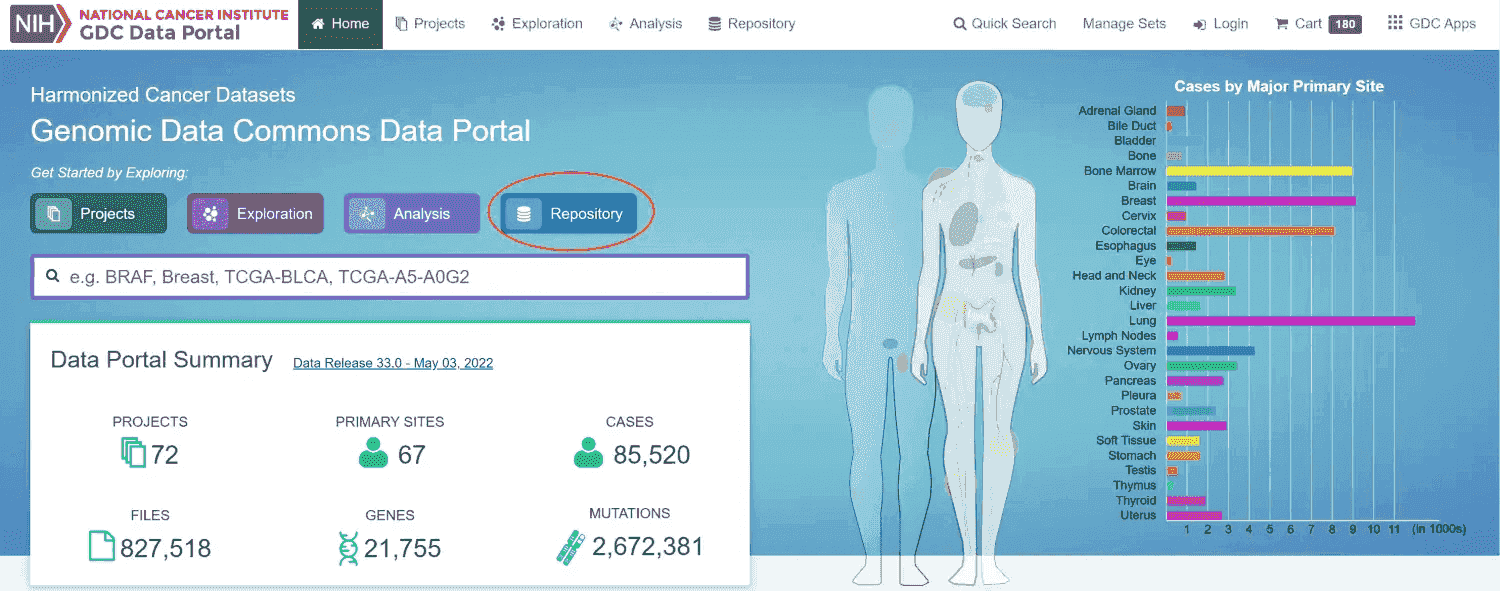Click the Exploration button under Get Started
Image resolution: width=1500 pixels, height=591 pixels.
tap(255, 213)
